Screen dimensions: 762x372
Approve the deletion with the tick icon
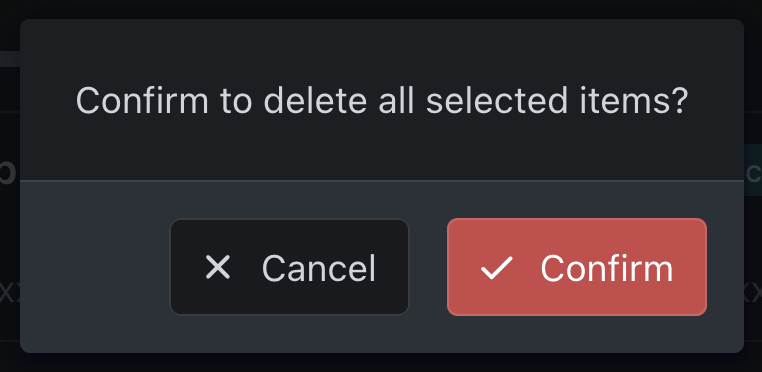(x=497, y=268)
